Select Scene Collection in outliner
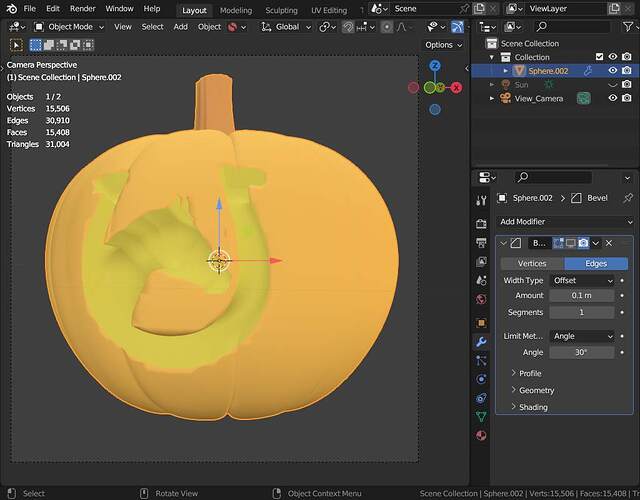Screen dimensions: 640x500 click(529, 43)
